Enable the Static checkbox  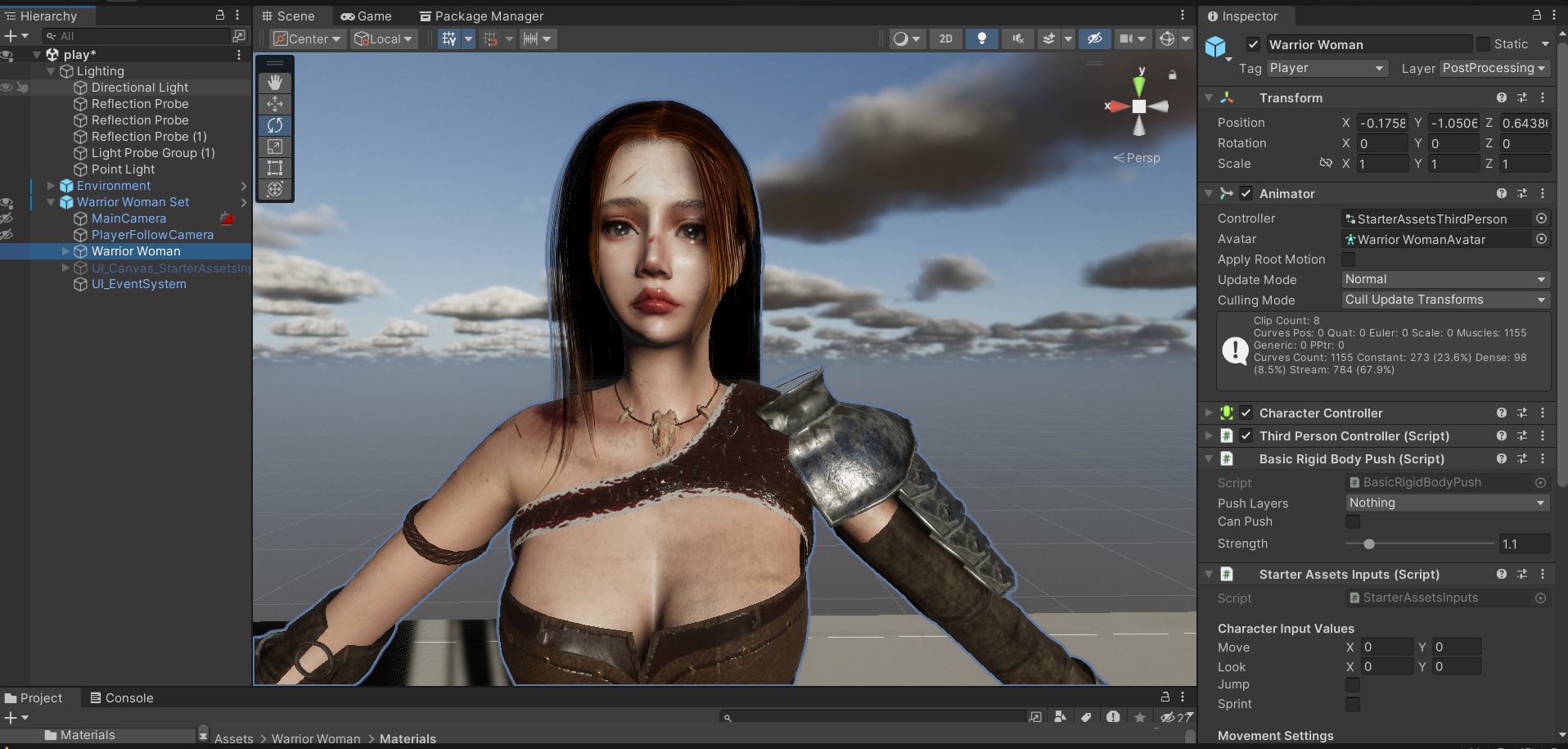tap(1483, 44)
